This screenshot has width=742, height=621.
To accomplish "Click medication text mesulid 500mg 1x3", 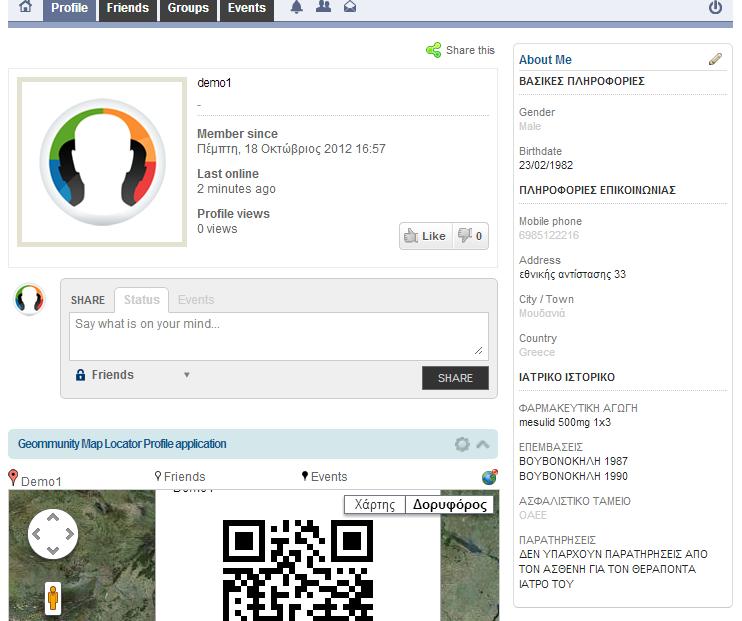I will [x=565, y=422].
